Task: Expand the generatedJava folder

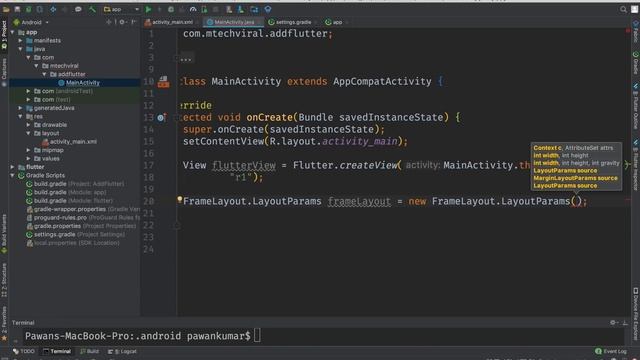Action: pos(20,108)
